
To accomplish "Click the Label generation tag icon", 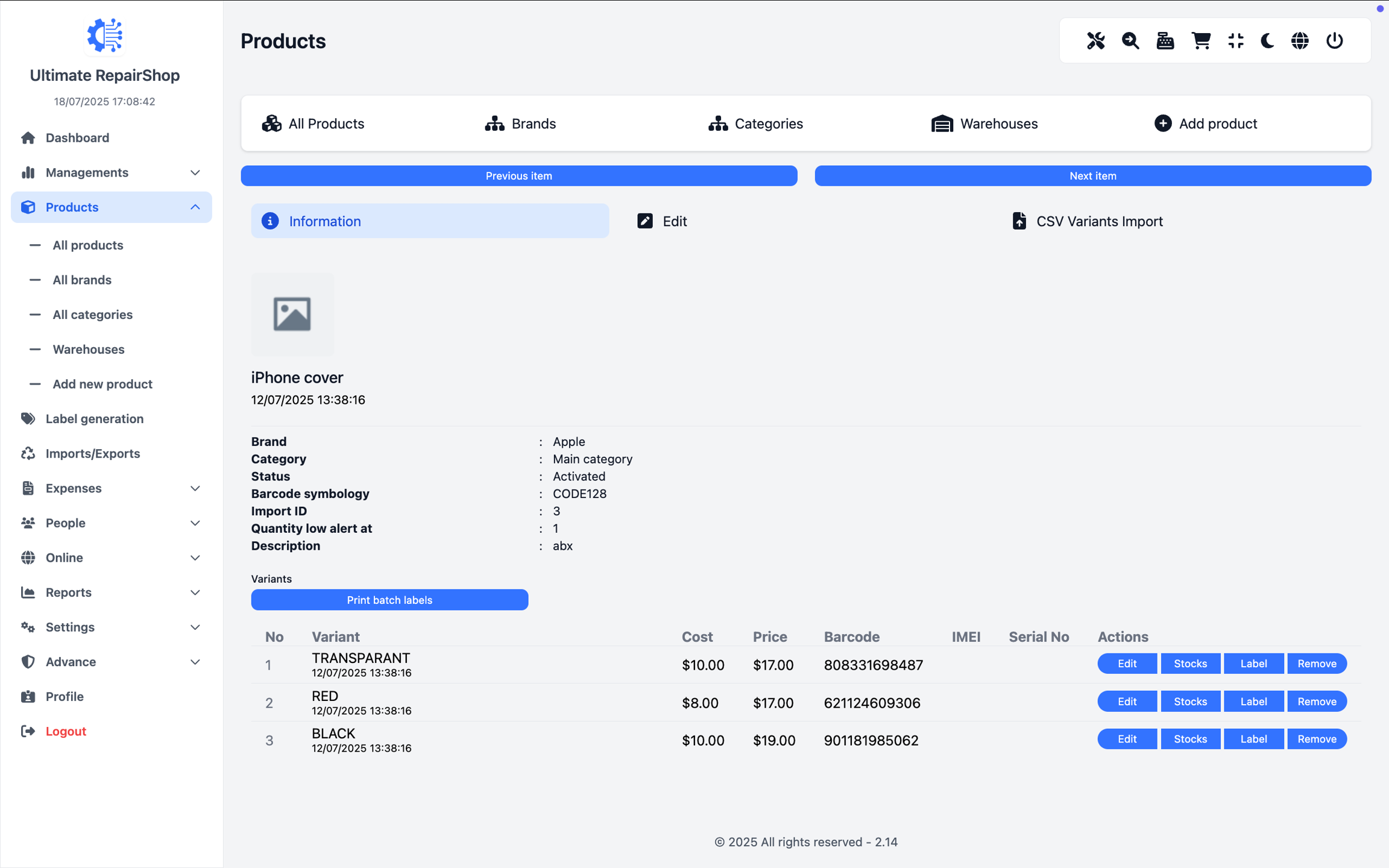I will (x=28, y=418).
